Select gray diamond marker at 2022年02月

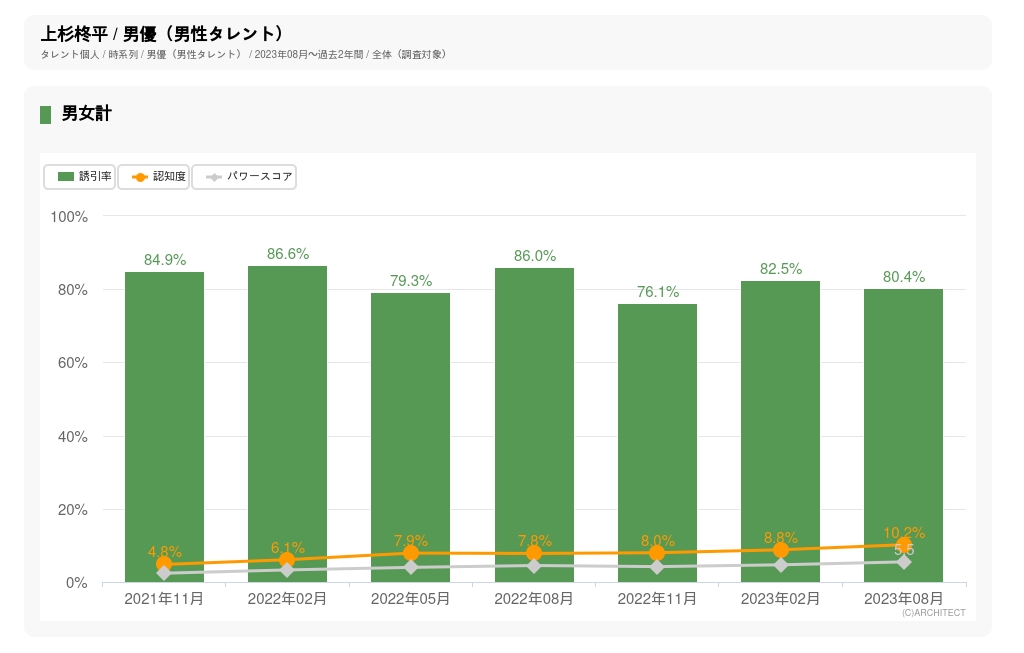(287, 570)
